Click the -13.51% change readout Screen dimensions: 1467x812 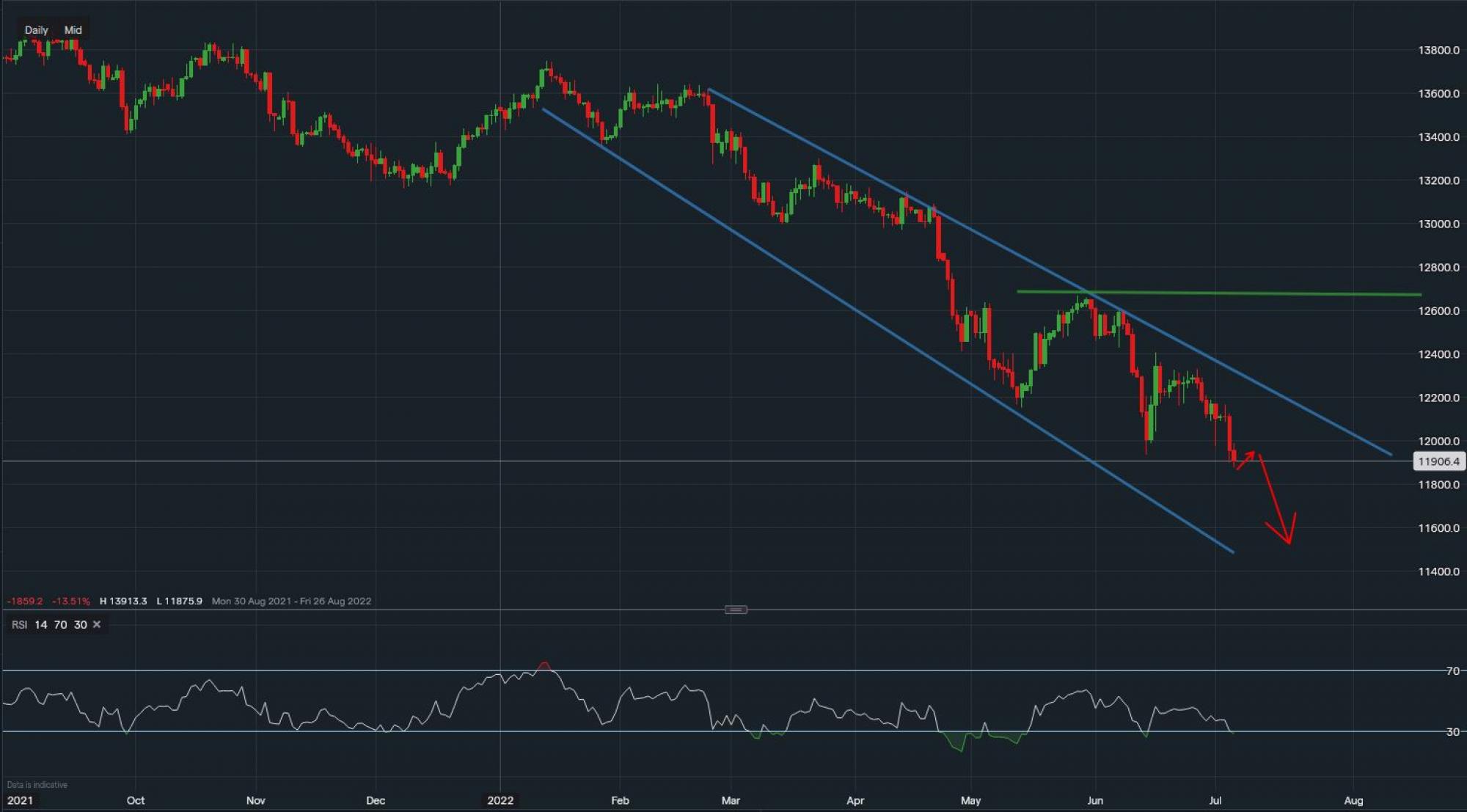[x=70, y=601]
